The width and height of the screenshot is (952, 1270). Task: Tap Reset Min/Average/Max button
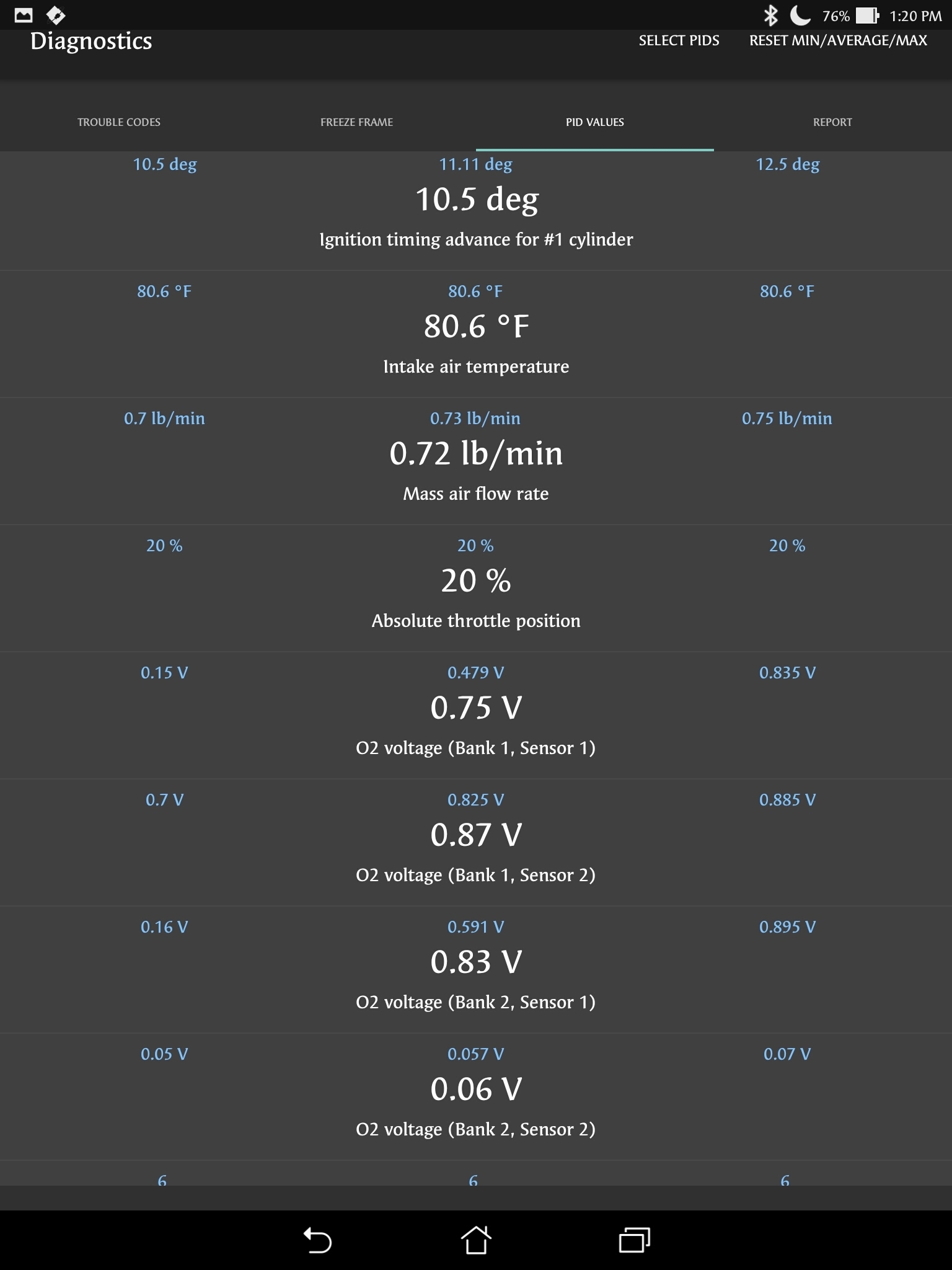pyautogui.click(x=838, y=41)
